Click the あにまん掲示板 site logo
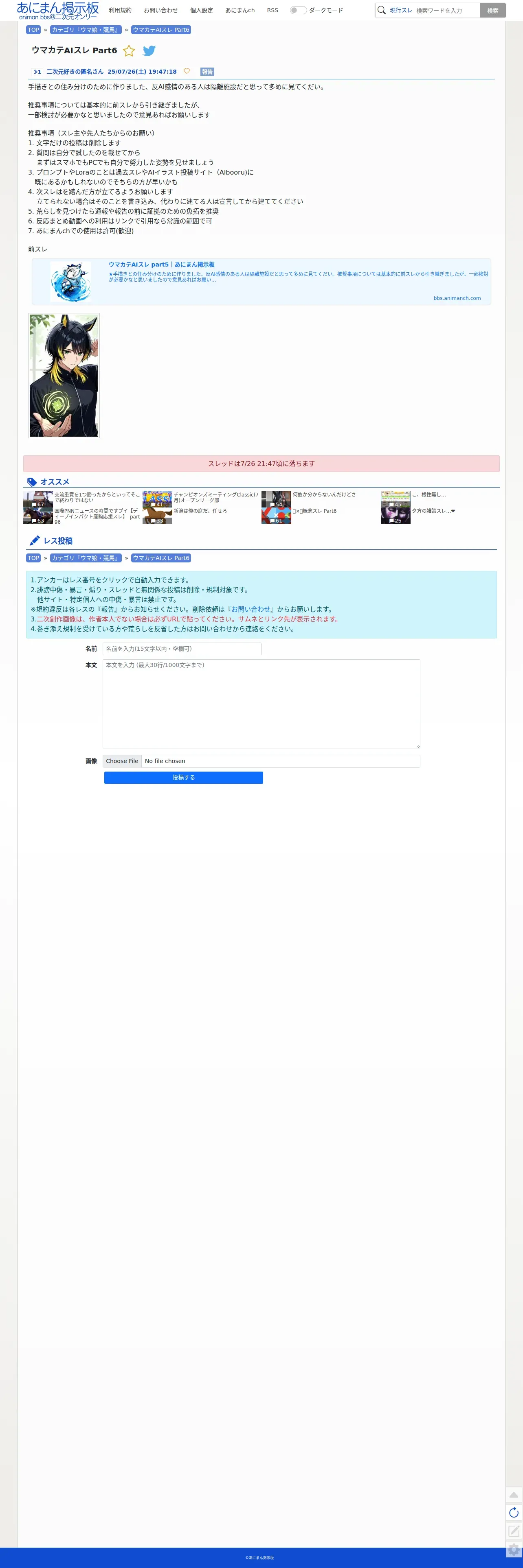 coord(58,10)
